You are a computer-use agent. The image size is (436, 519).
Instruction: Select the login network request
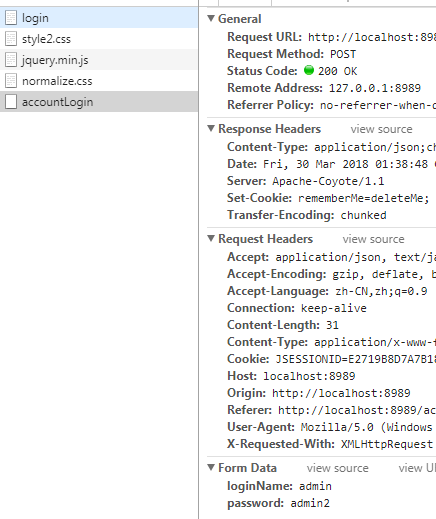(99, 18)
